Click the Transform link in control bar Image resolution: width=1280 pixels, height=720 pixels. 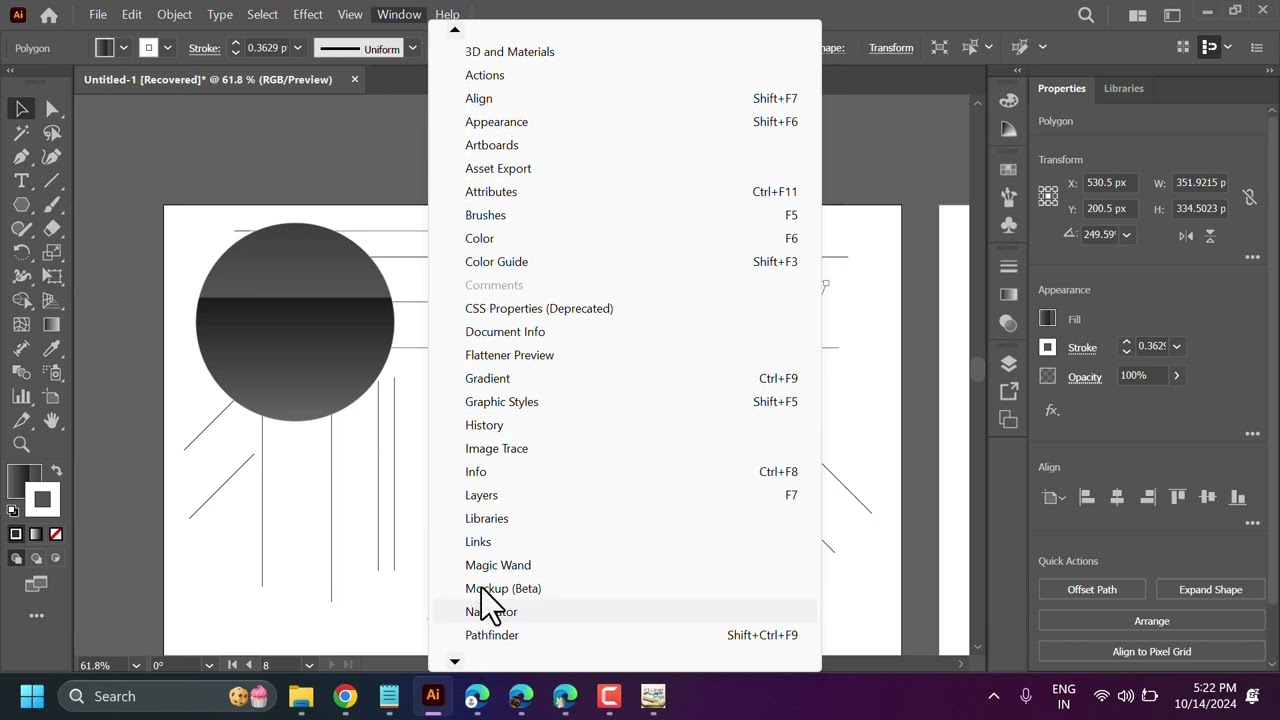891,48
